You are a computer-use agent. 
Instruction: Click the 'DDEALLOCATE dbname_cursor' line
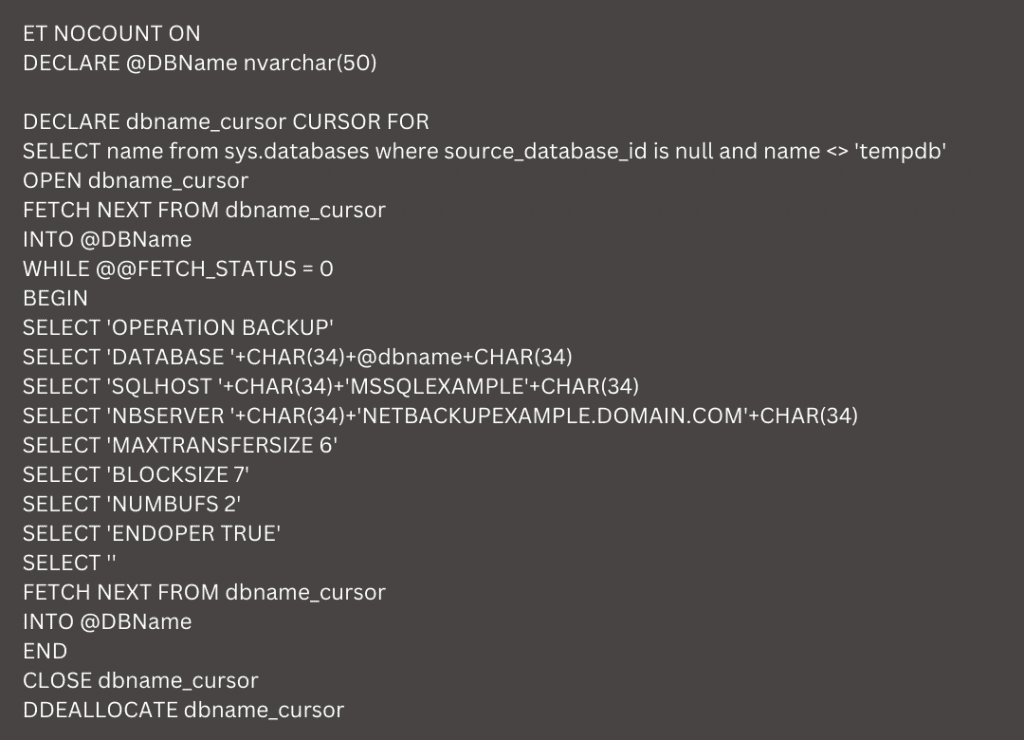(184, 710)
